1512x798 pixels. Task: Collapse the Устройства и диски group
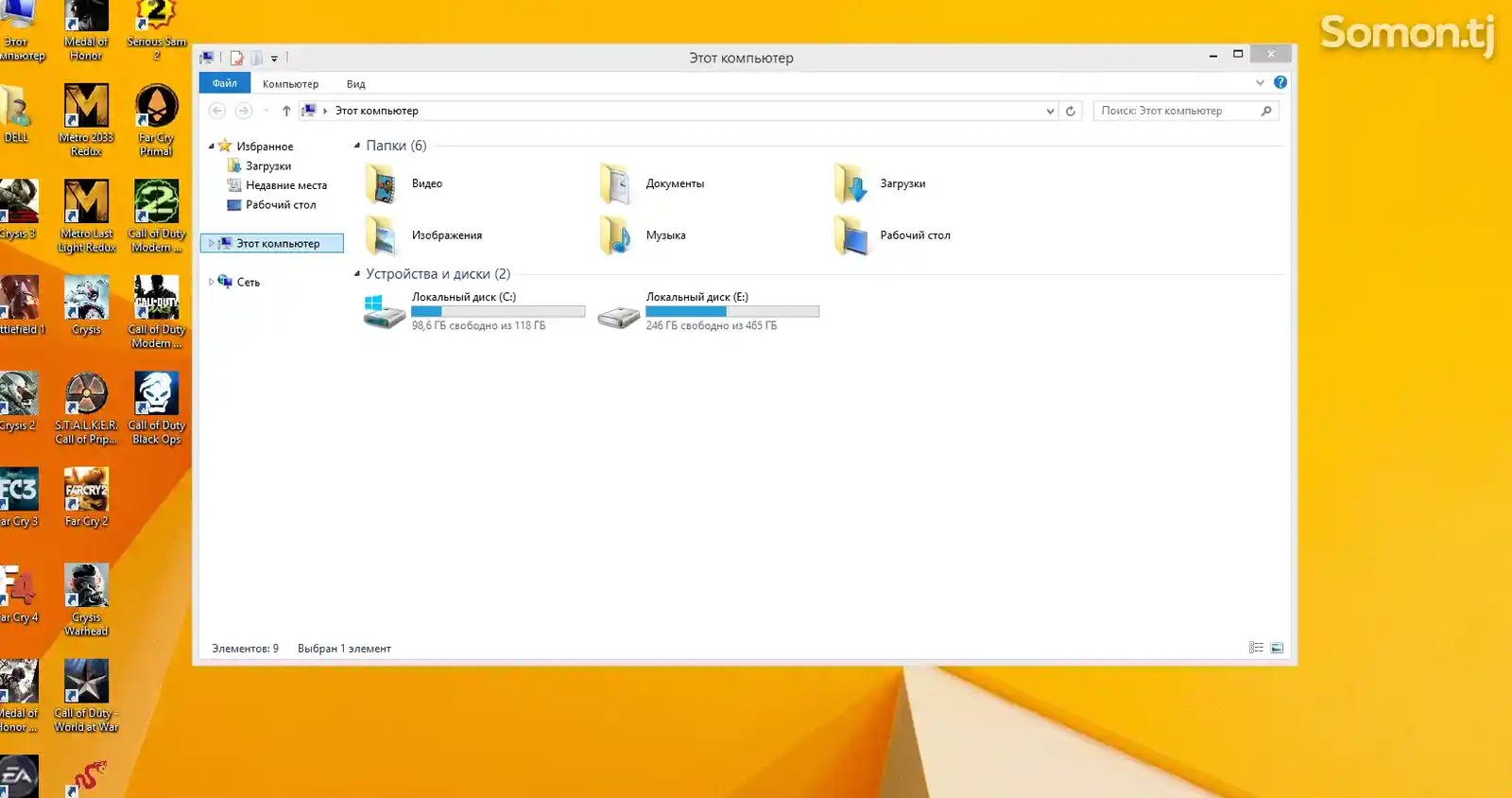[x=357, y=274]
